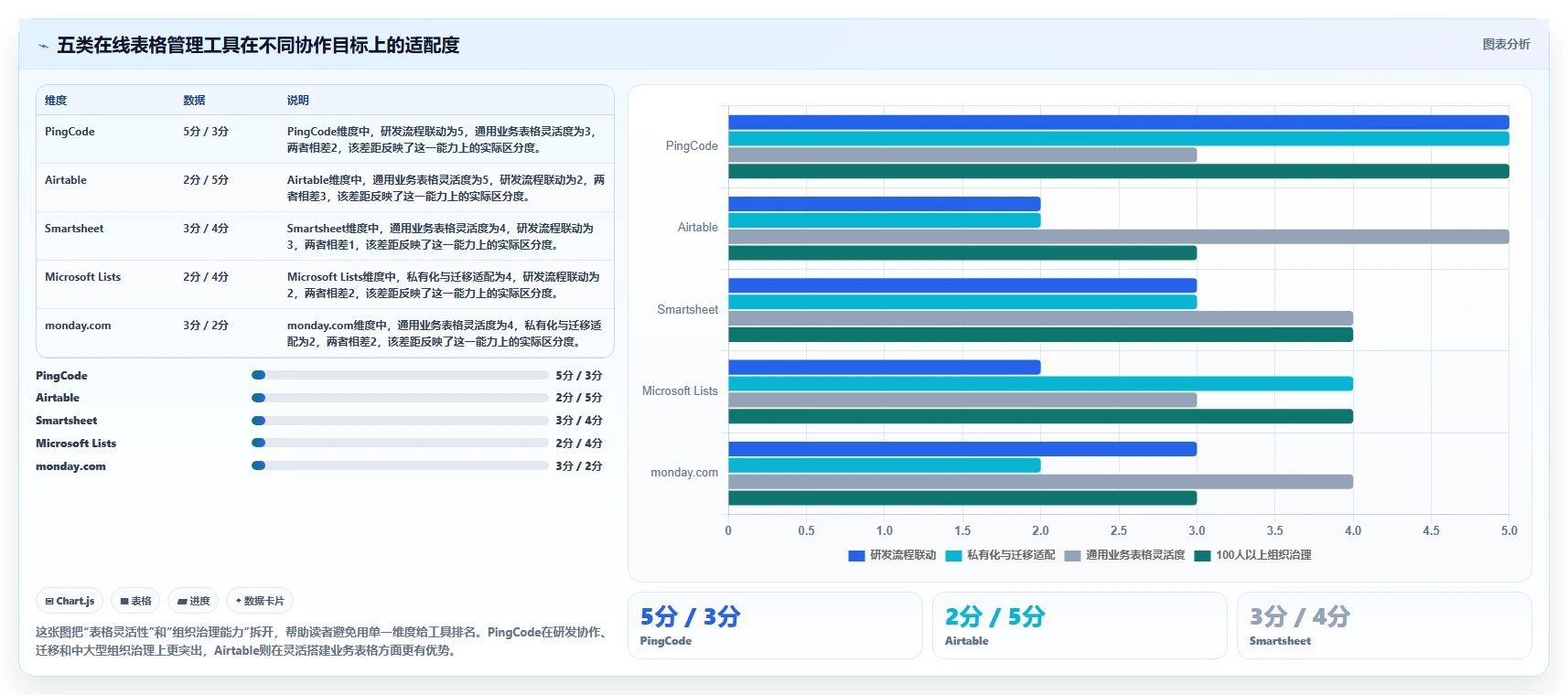Toggle the 私有化与迁移适配 legend swatch
The image size is (1568, 695).
tap(953, 555)
